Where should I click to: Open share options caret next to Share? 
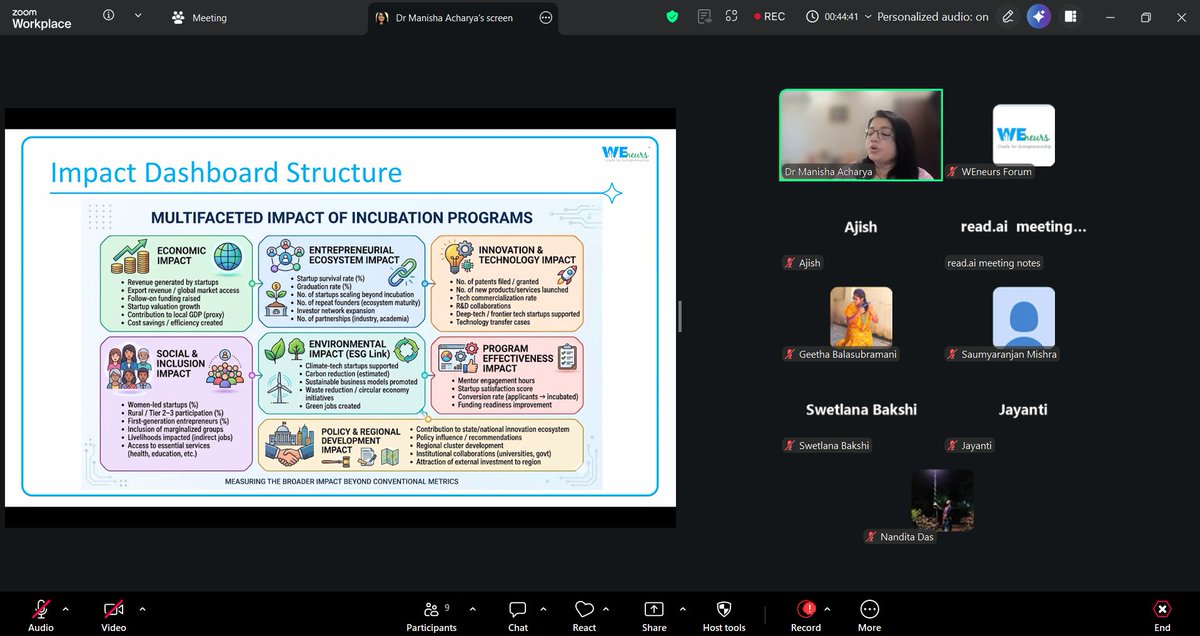[681, 608]
